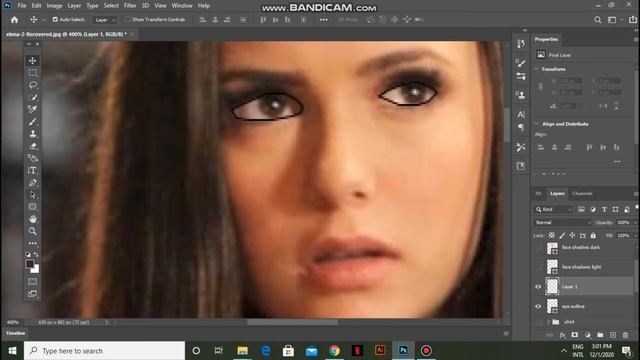This screenshot has height=360, width=640.
Task: Click the create new layer icon
Action: 613,335
